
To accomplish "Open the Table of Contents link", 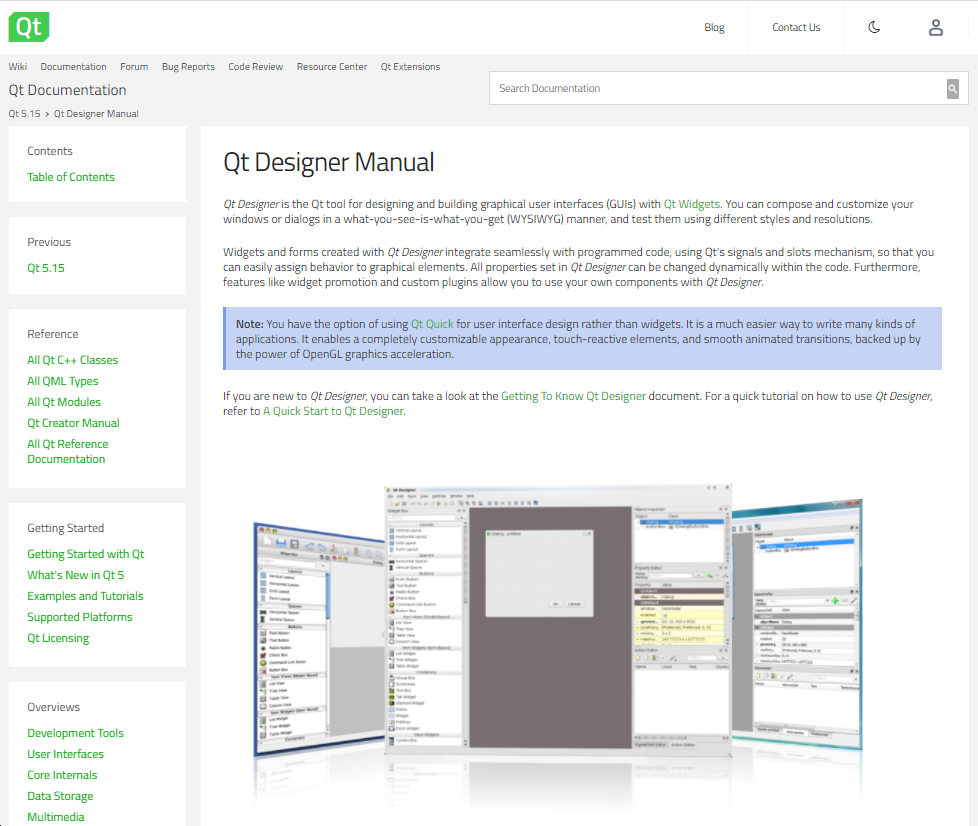I will tap(71, 177).
